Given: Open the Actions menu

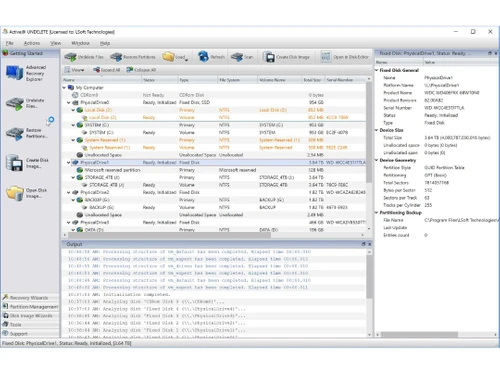Looking at the screenshot, I should pos(32,43).
